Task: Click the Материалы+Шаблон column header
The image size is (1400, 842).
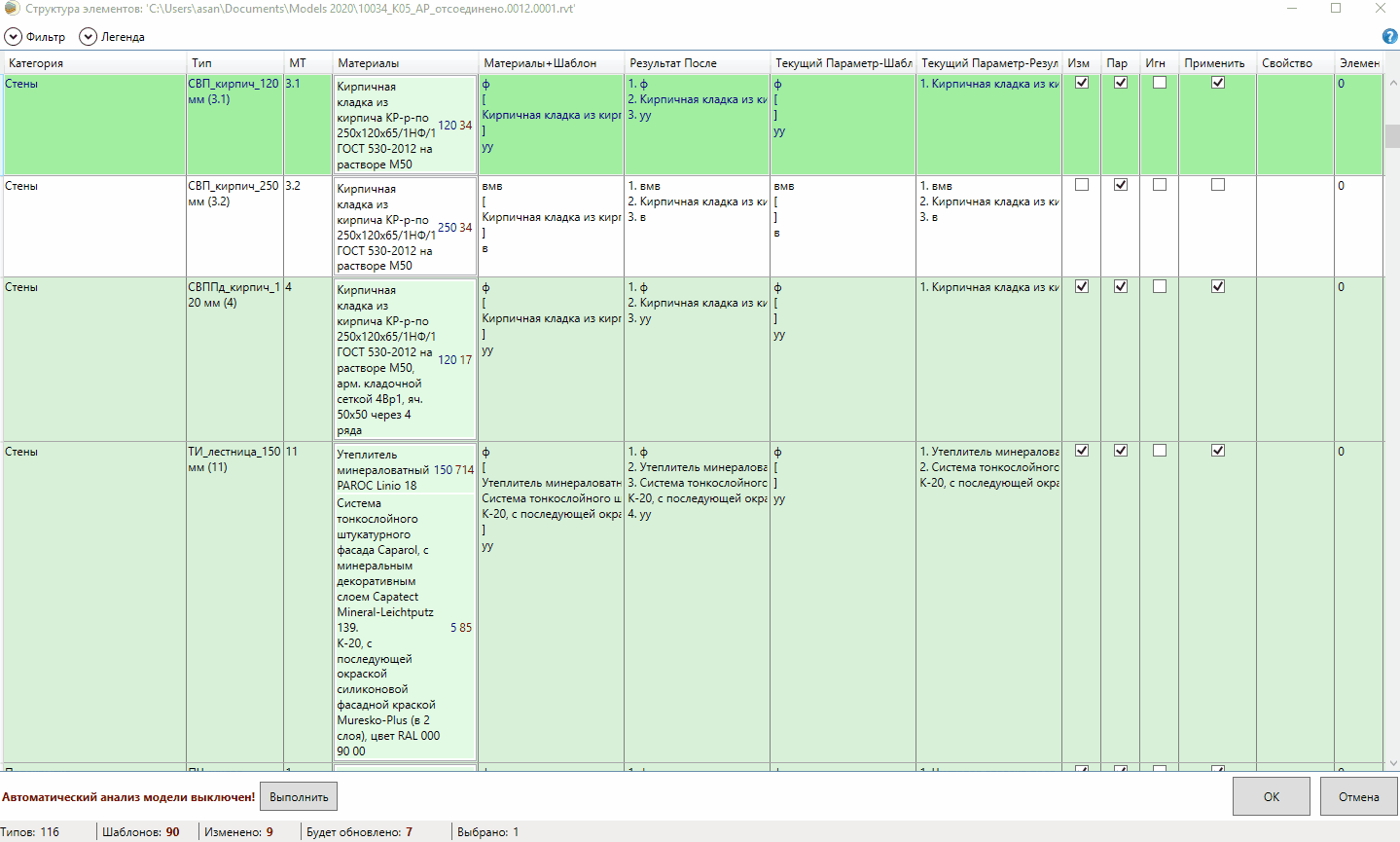Action: pos(552,63)
